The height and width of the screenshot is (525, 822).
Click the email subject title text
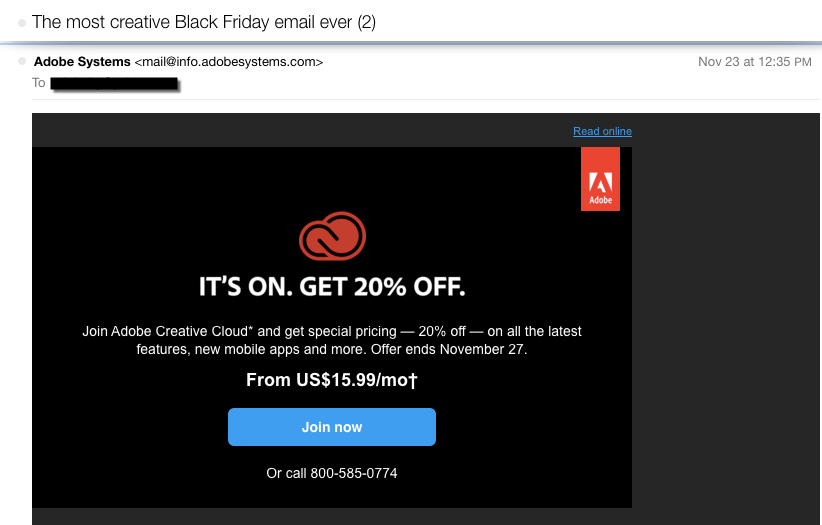coord(204,22)
